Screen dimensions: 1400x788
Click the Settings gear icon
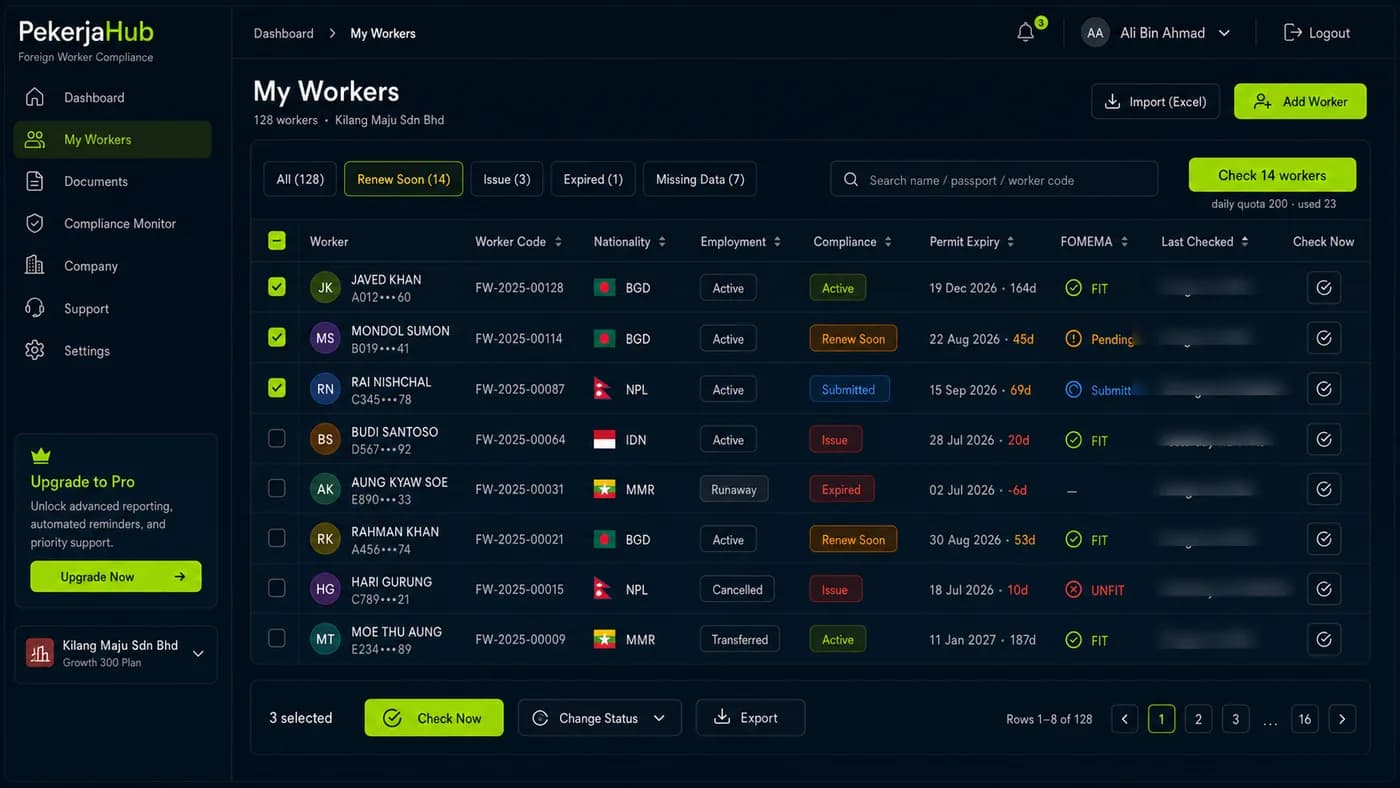point(35,350)
